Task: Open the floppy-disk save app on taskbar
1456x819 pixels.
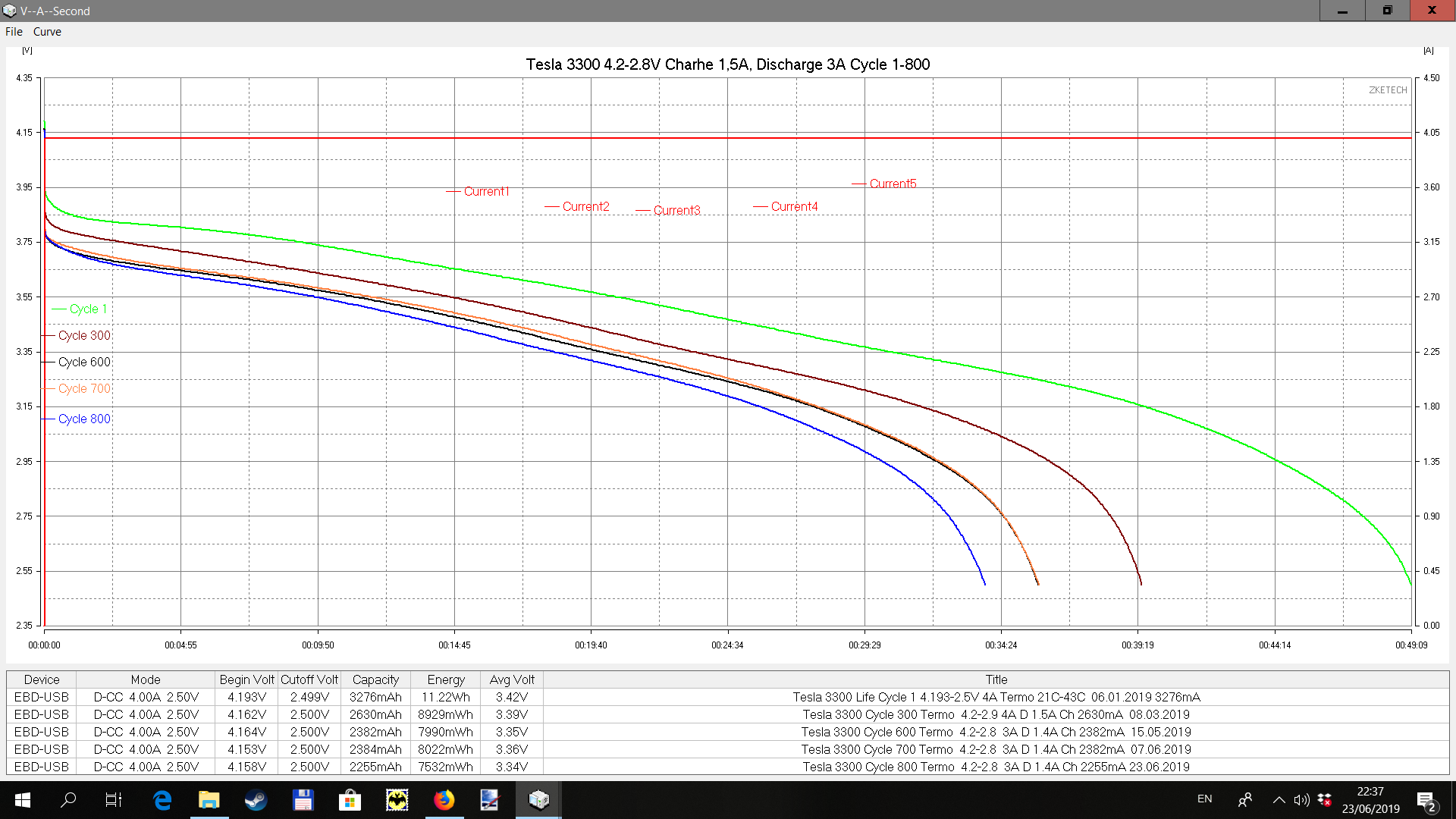Action: click(x=303, y=800)
